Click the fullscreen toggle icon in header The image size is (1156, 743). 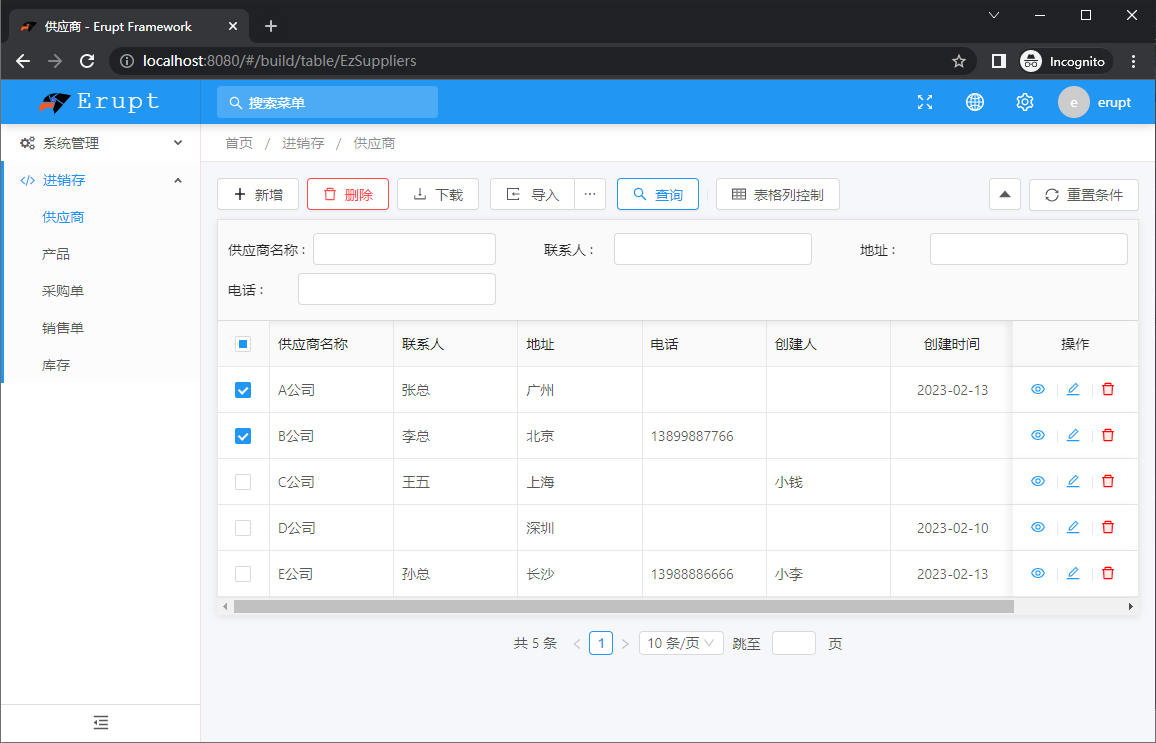click(925, 102)
